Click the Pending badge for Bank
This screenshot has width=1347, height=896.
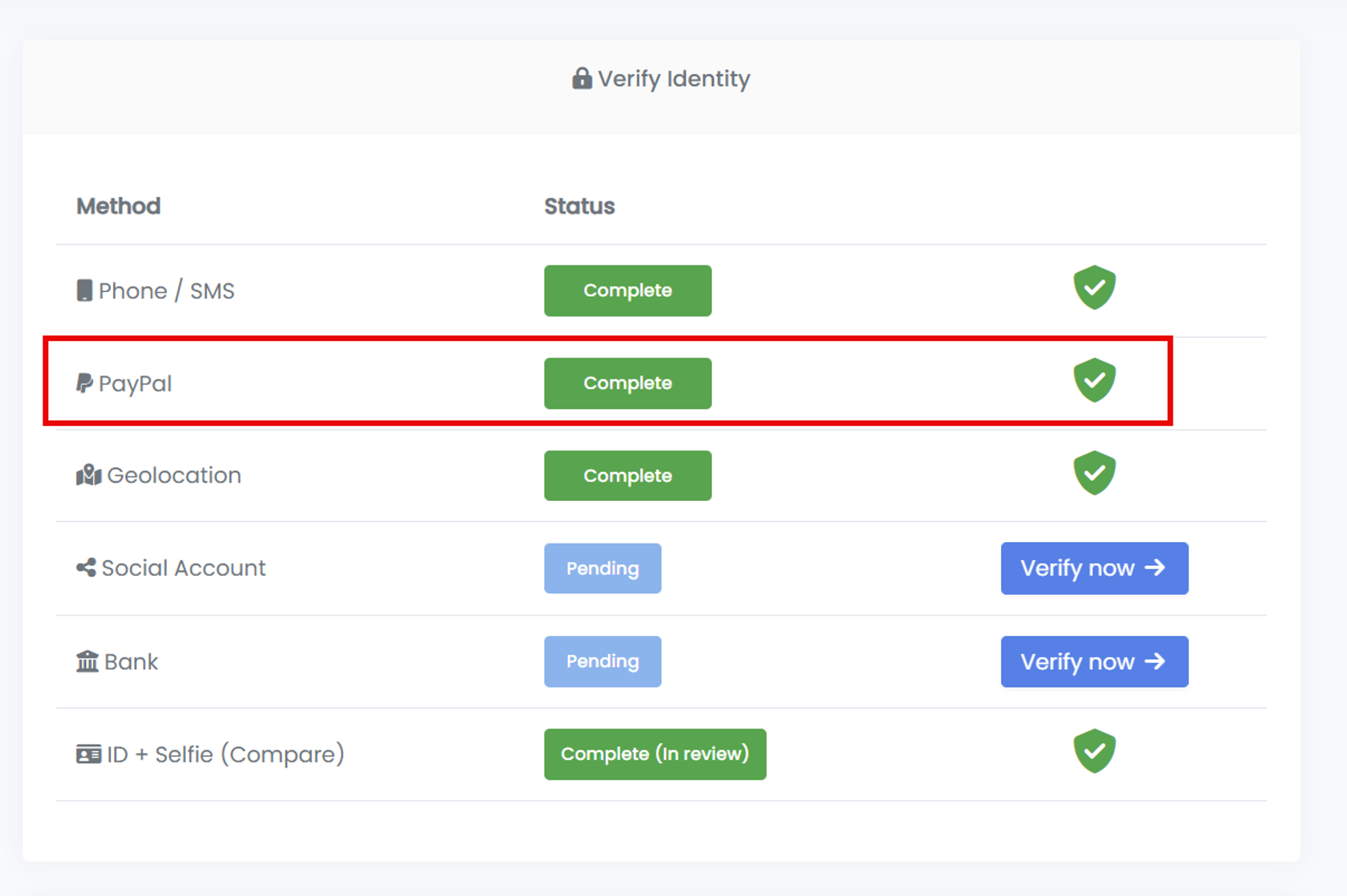pos(602,661)
